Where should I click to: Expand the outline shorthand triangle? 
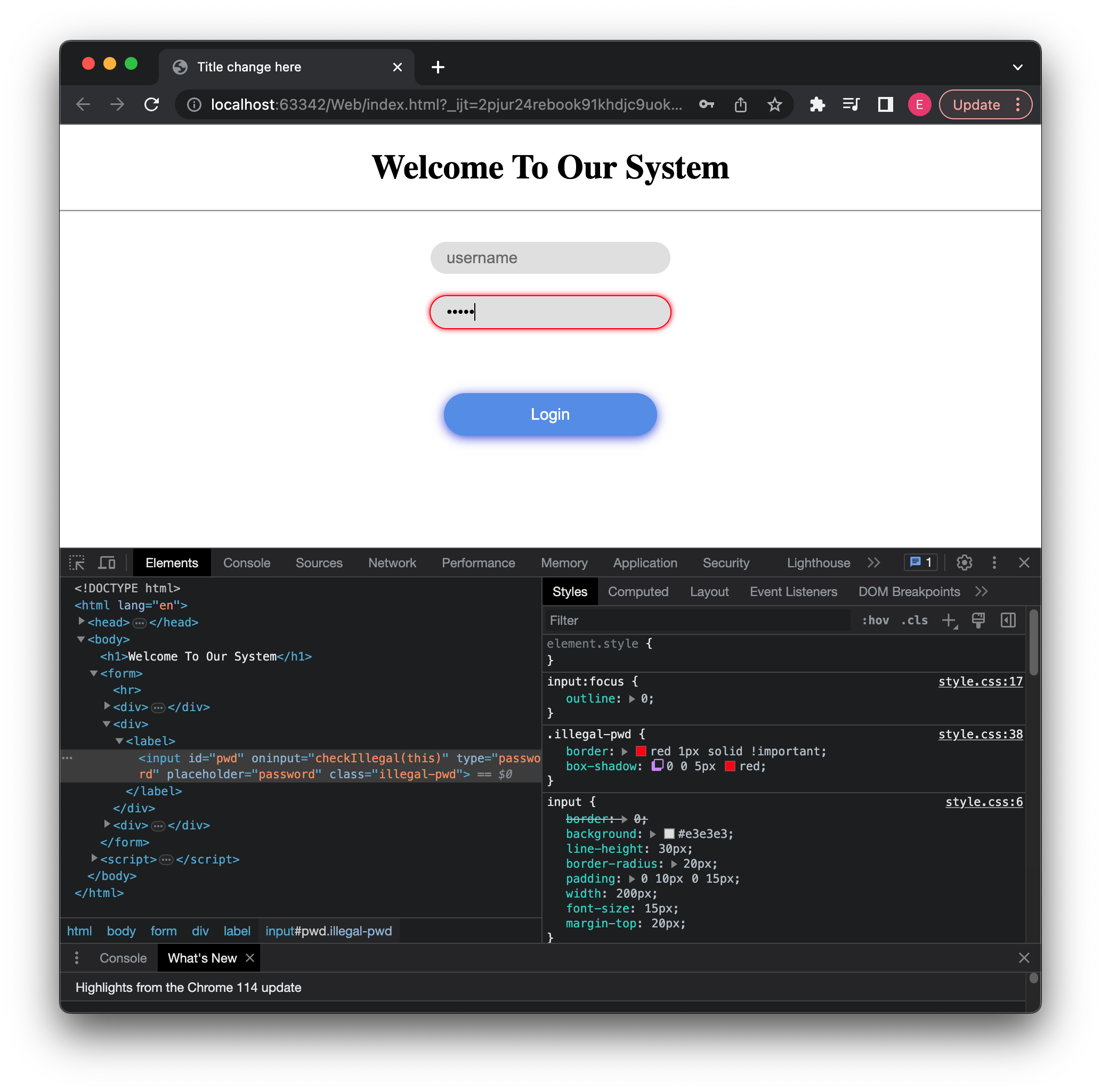[632, 699]
